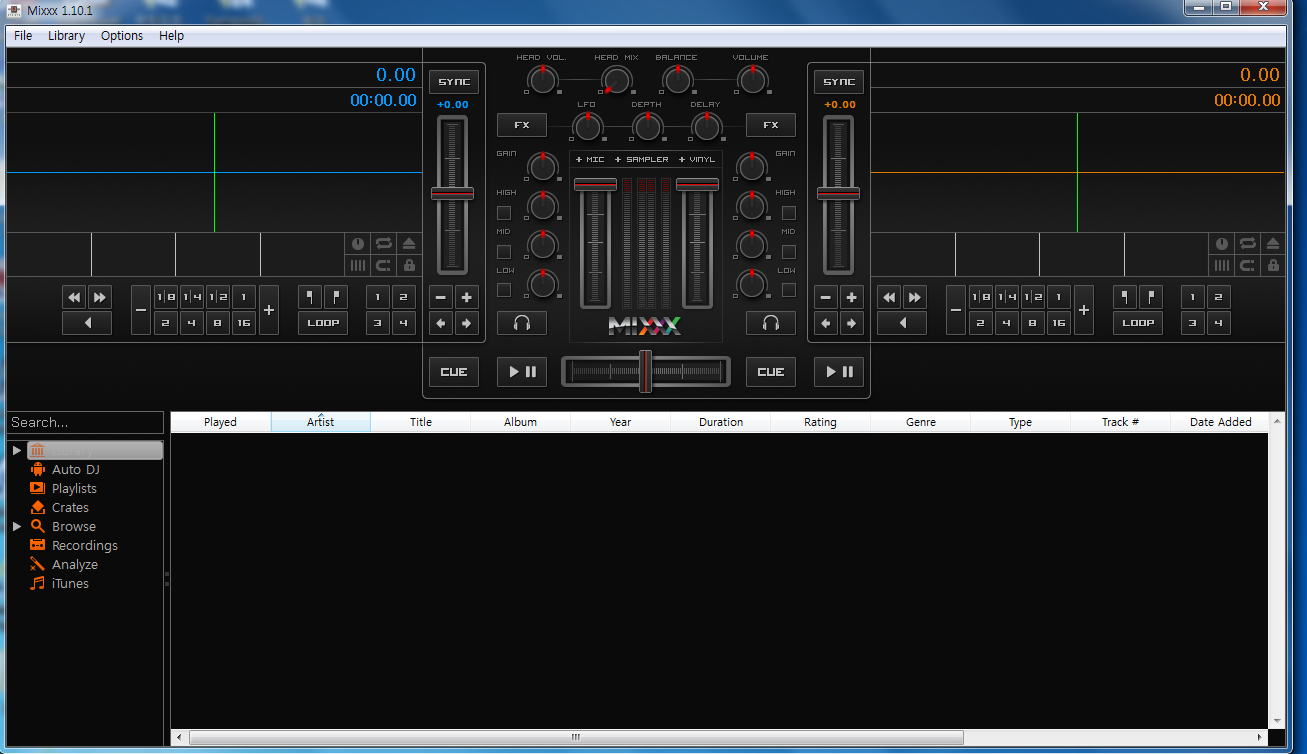Expand the Library tree item

tap(17, 451)
